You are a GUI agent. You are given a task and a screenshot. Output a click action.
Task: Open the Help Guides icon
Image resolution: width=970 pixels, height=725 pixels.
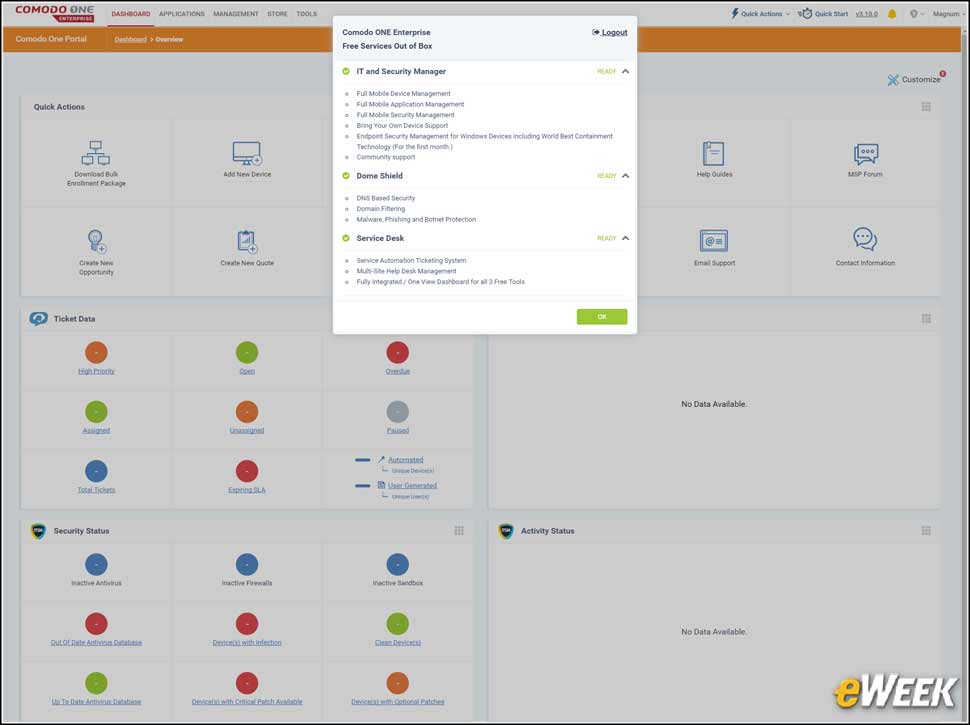pos(713,153)
